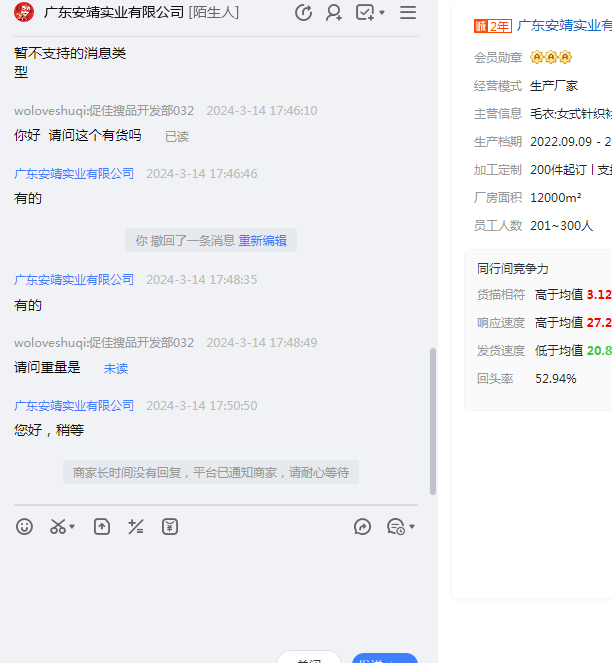
Task: Click the 关闭 button
Action: click(x=310, y=658)
